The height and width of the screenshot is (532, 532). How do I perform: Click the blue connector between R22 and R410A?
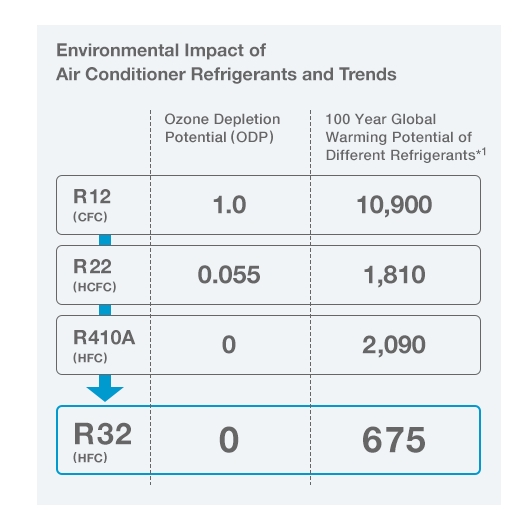(x=105, y=310)
